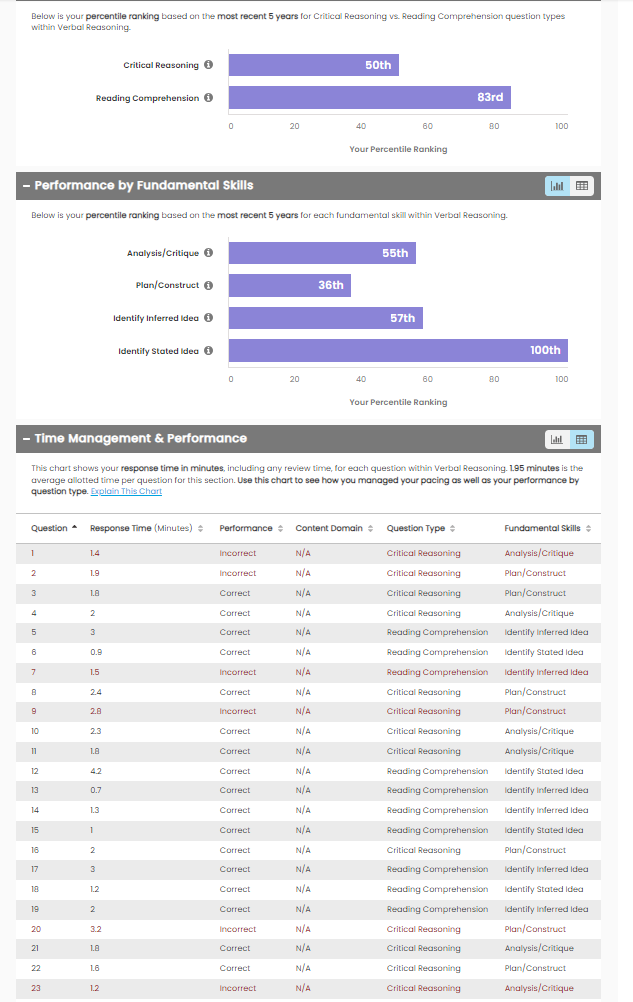
Task: Sort by Response Time (Minutes) column
Action: pyautogui.click(x=146, y=528)
